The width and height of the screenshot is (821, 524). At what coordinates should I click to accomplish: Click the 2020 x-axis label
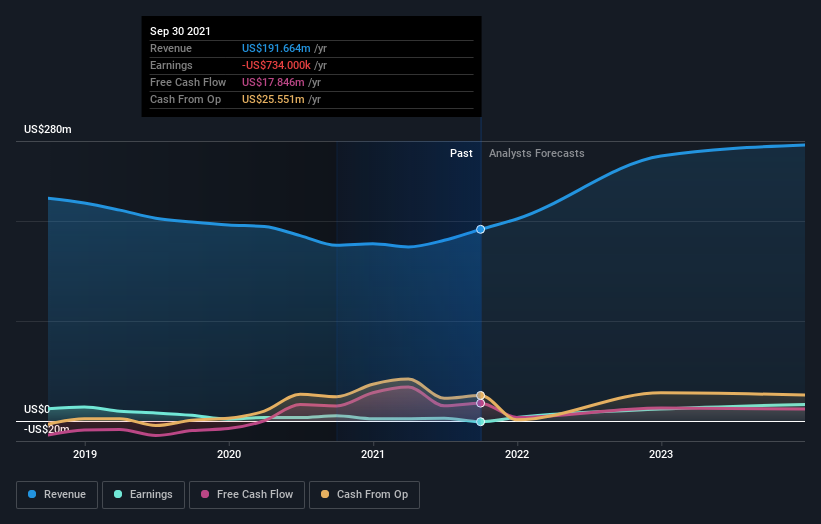[229, 454]
